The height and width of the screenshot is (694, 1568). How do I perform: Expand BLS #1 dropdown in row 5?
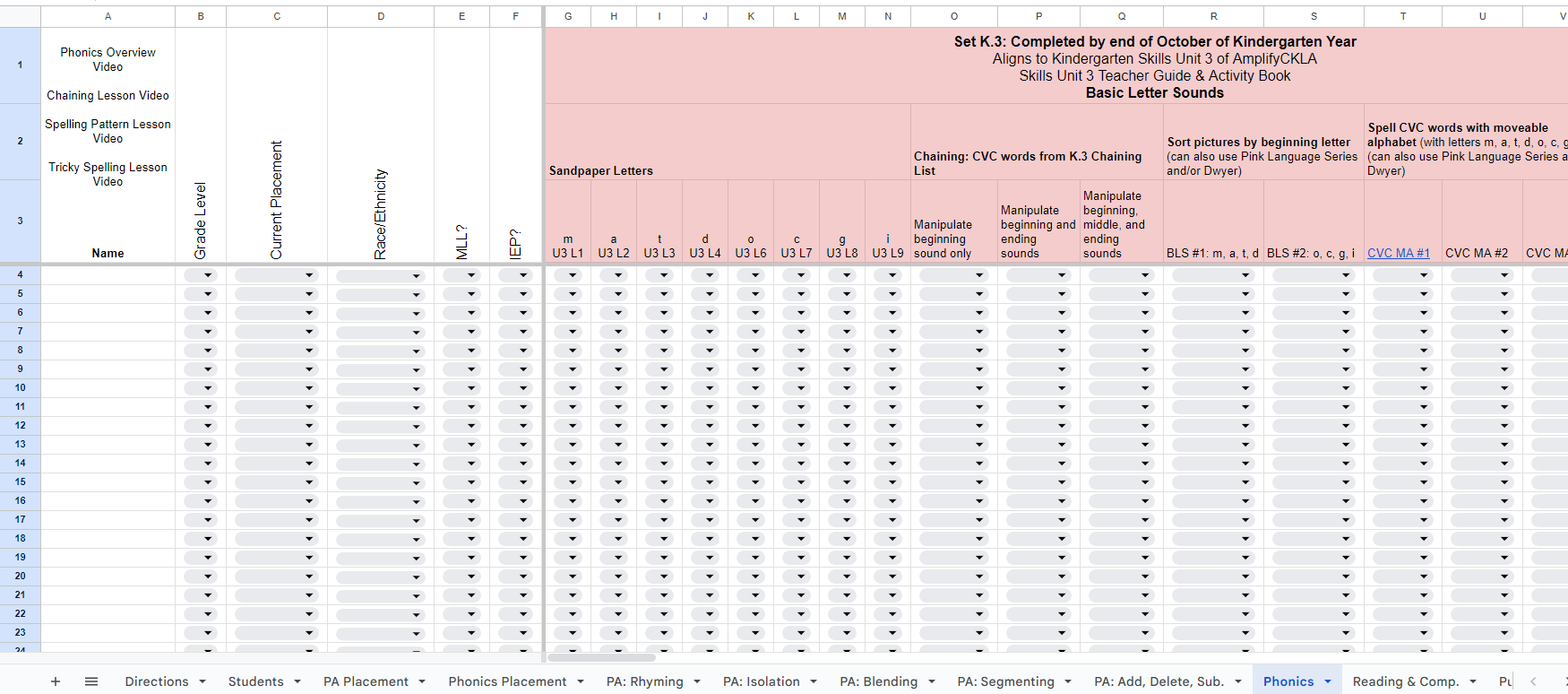pyautogui.click(x=1245, y=294)
